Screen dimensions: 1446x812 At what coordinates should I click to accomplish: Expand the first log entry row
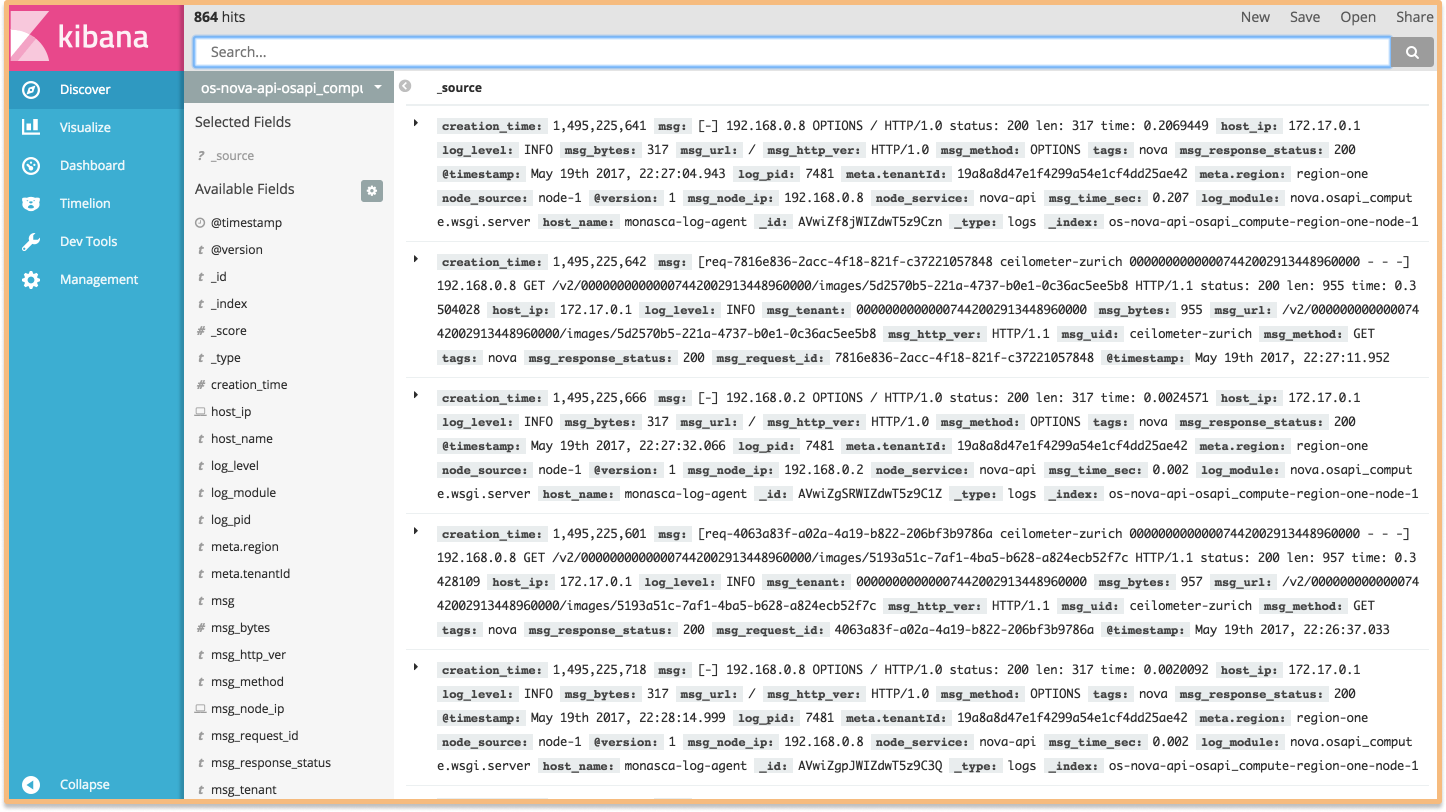(x=416, y=123)
